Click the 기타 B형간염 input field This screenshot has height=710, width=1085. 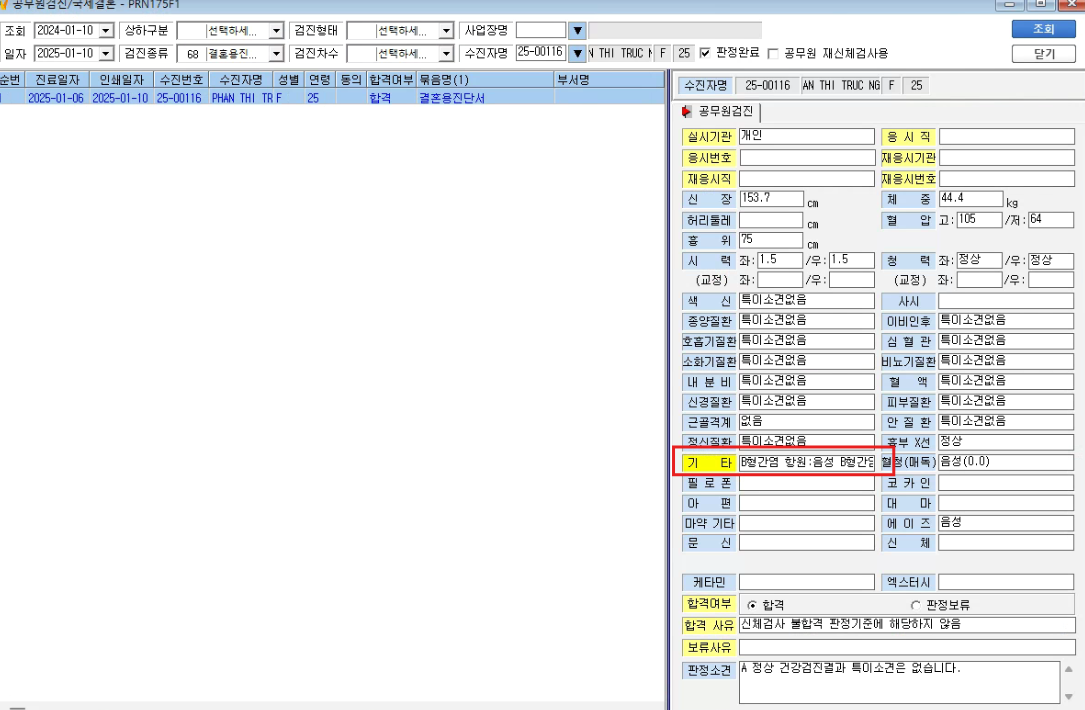click(807, 462)
